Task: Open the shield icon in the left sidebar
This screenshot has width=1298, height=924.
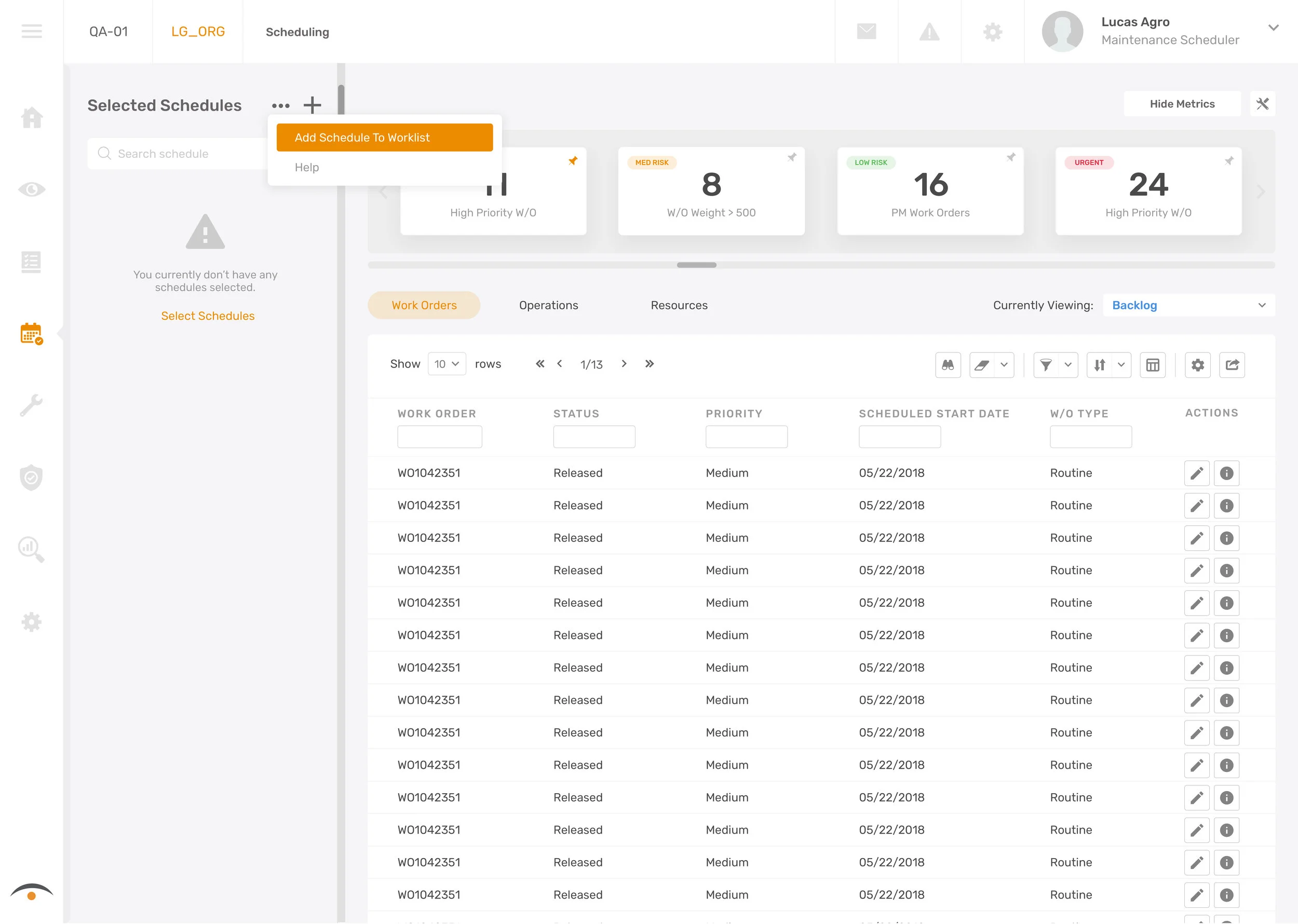Action: click(x=31, y=478)
